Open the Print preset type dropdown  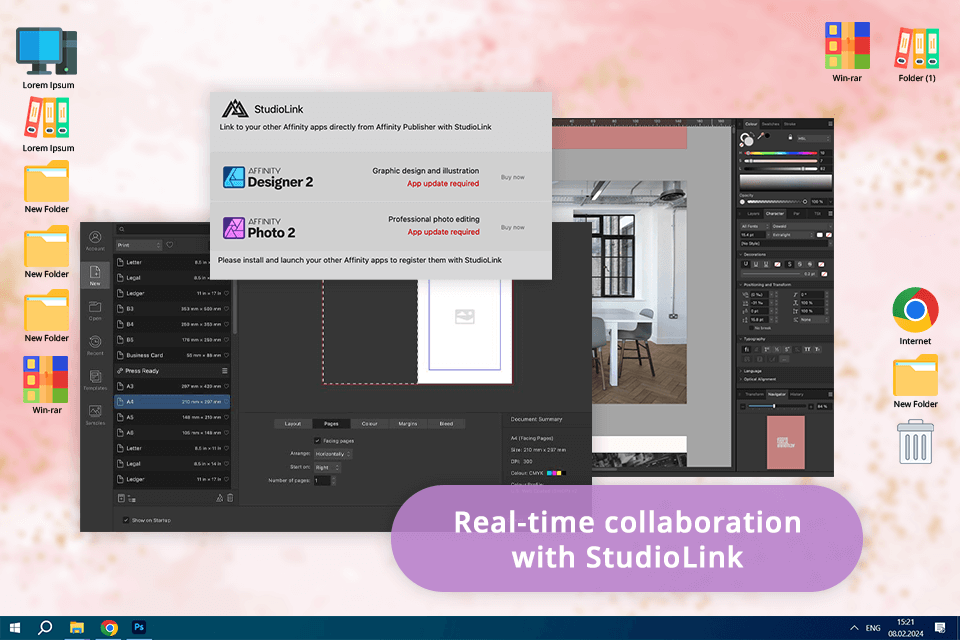click(x=138, y=245)
